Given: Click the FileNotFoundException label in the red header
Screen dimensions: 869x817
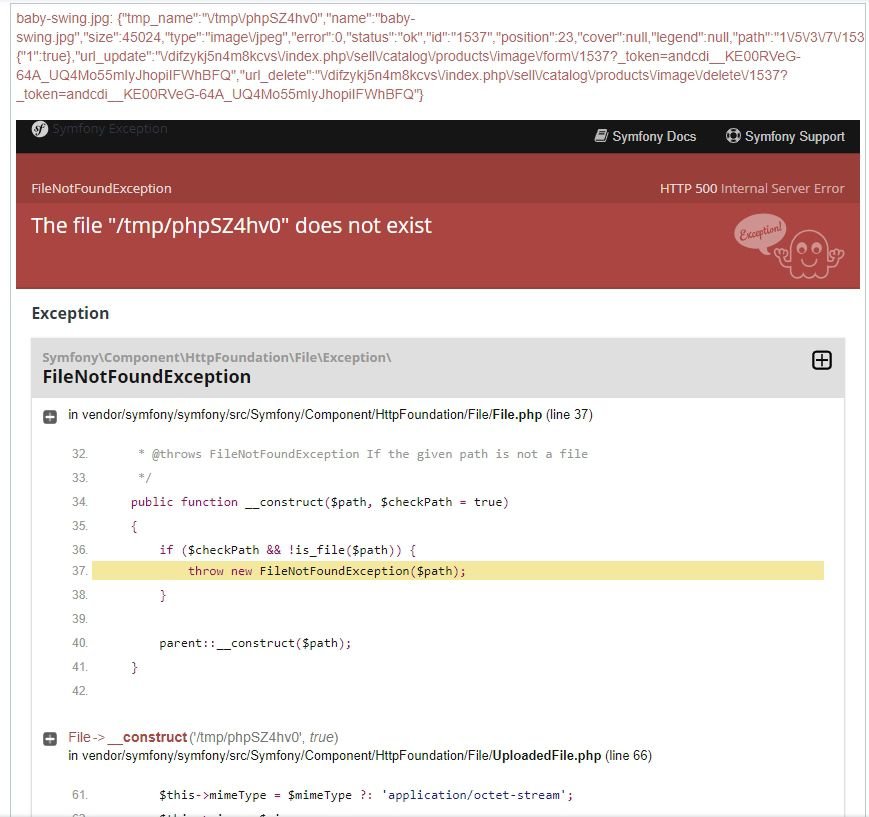Looking at the screenshot, I should [101, 188].
